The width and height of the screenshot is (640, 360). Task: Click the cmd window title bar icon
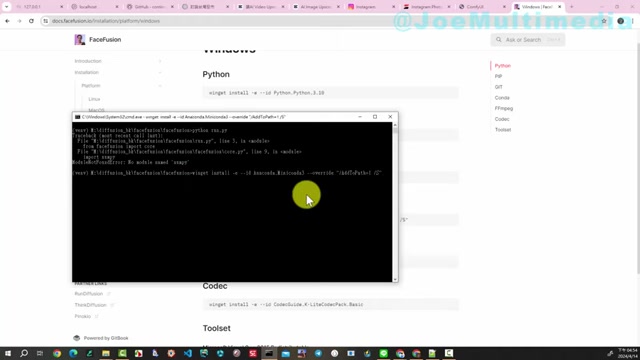point(77,117)
